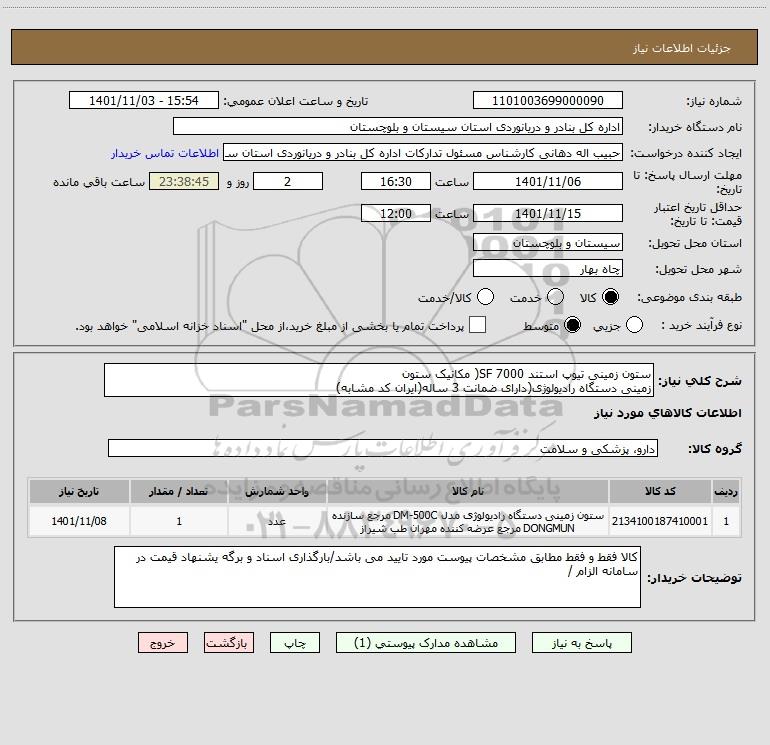
Task: Select the کالا/خدمت radio button
Action: (x=486, y=297)
